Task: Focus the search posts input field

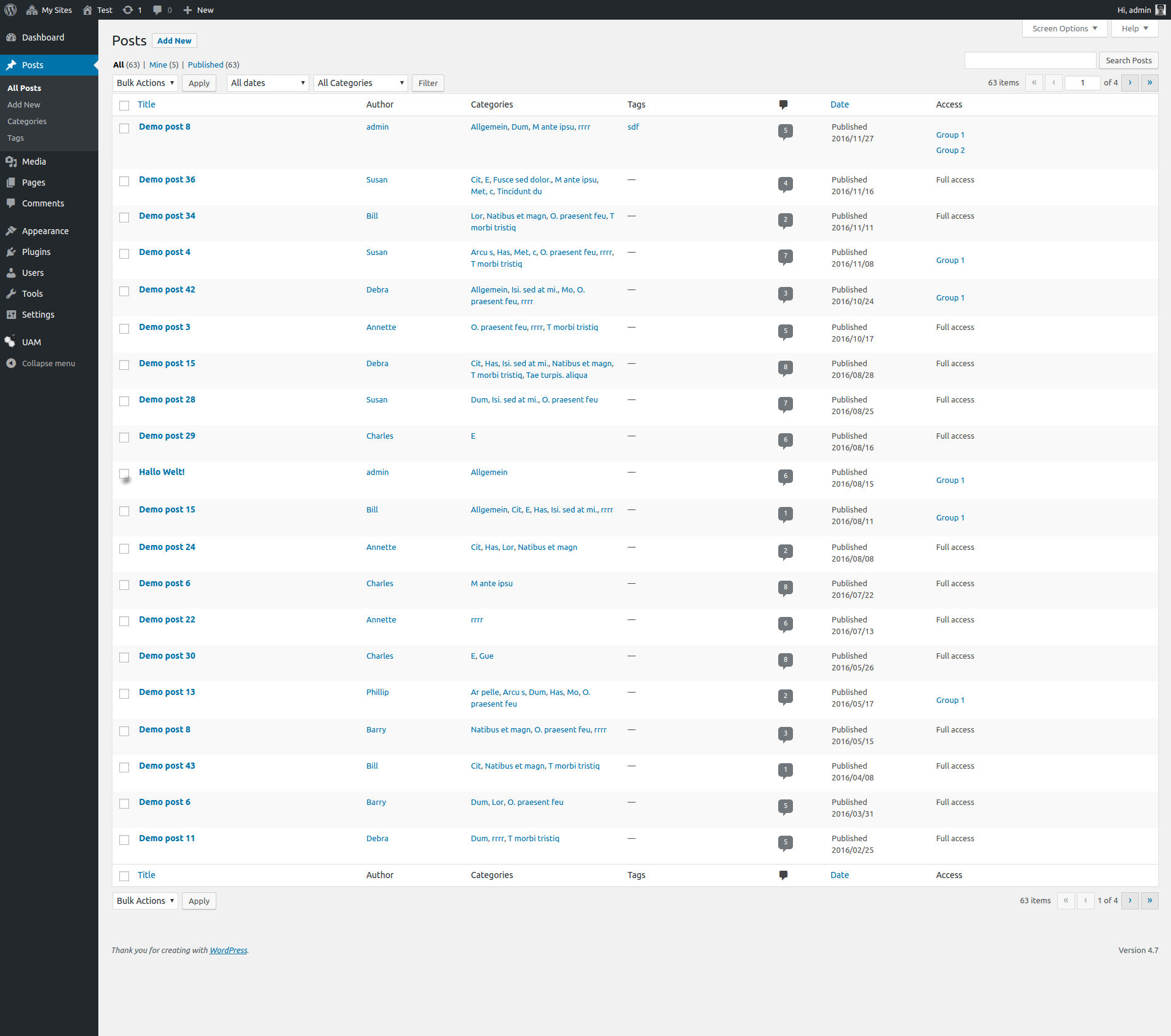Action: tap(1030, 60)
